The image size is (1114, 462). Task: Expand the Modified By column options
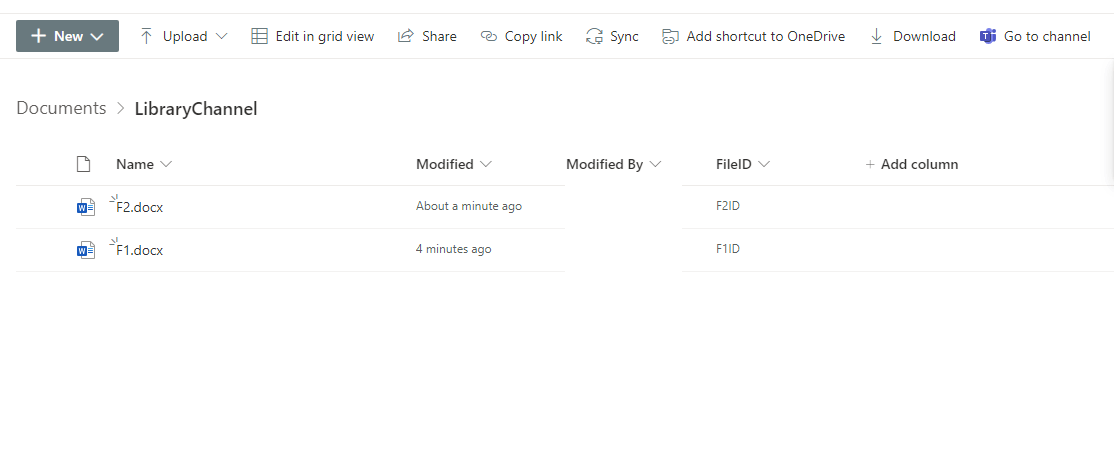pyautogui.click(x=656, y=164)
